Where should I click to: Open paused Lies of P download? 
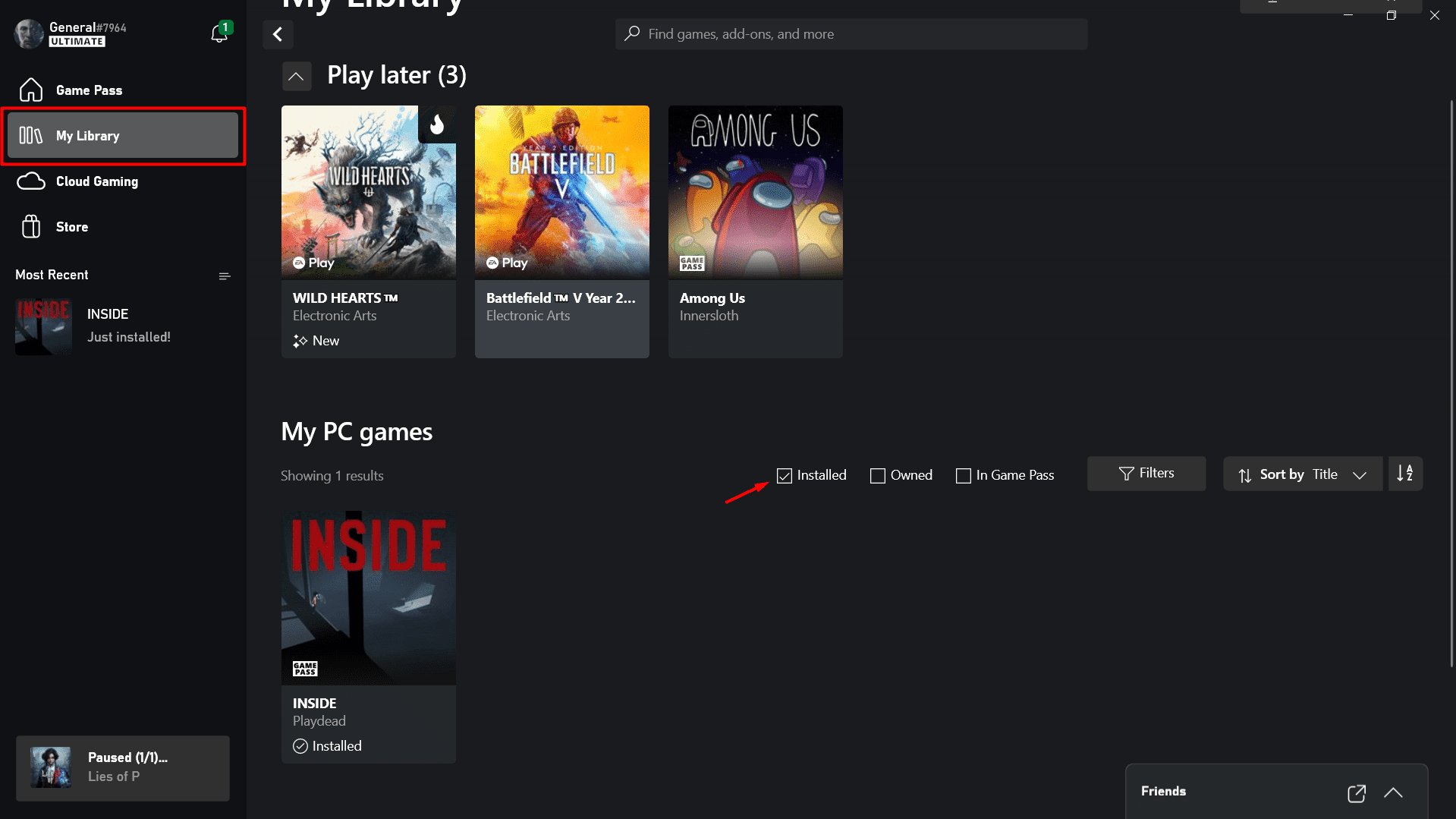(123, 768)
